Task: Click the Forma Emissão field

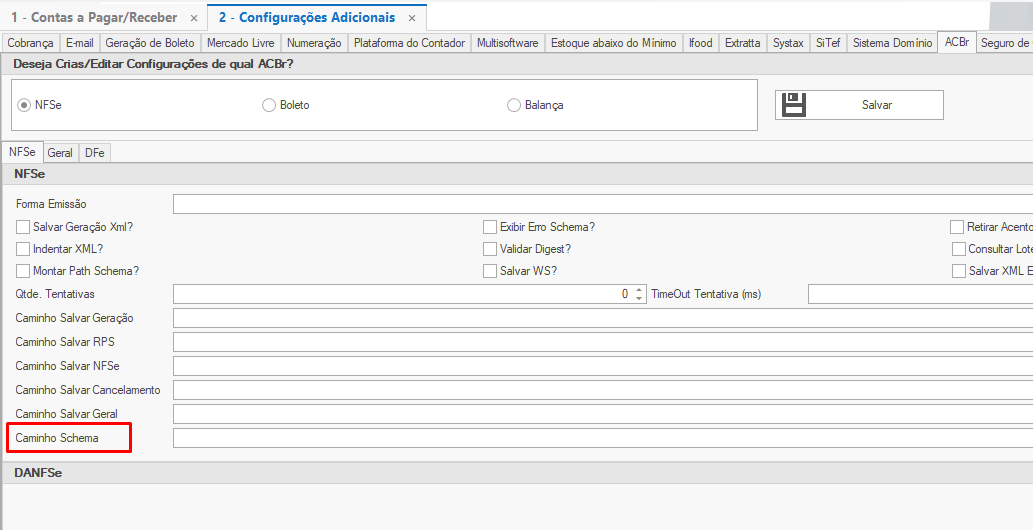Action: tap(600, 204)
